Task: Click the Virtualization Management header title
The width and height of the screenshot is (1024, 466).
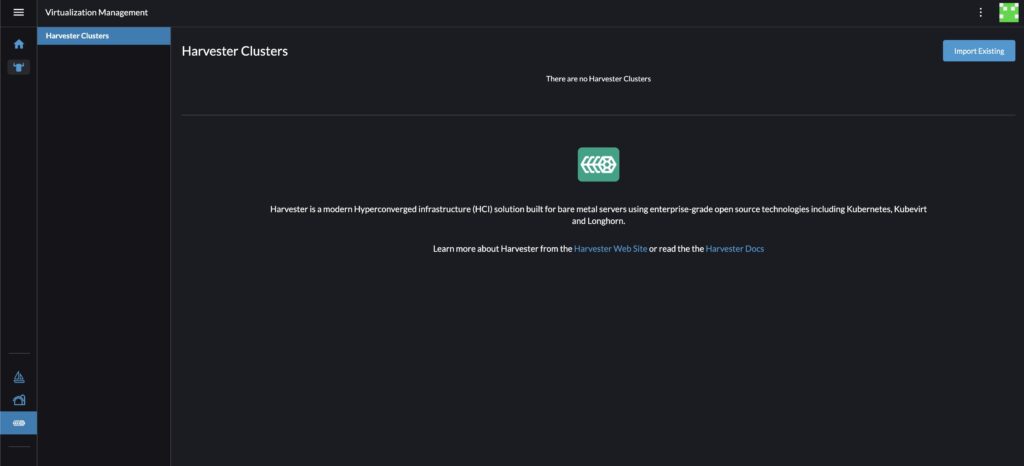Action: click(97, 12)
